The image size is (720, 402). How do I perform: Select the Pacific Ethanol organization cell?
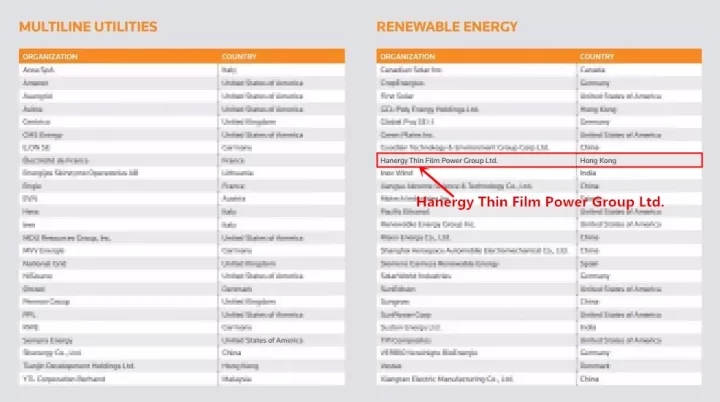pyautogui.click(x=476, y=212)
